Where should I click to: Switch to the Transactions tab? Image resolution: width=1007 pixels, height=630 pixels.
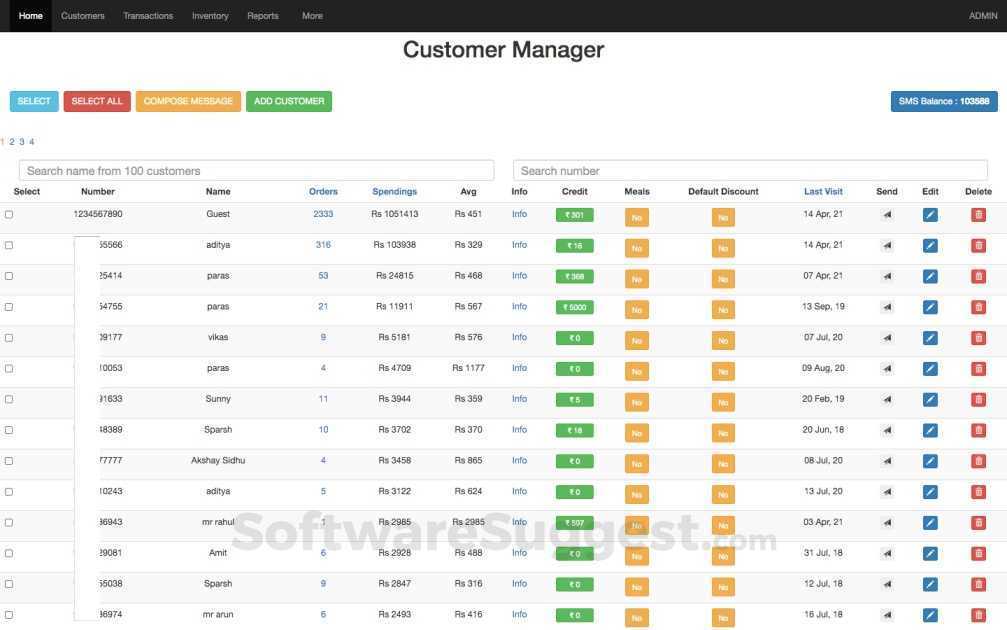coord(147,14)
